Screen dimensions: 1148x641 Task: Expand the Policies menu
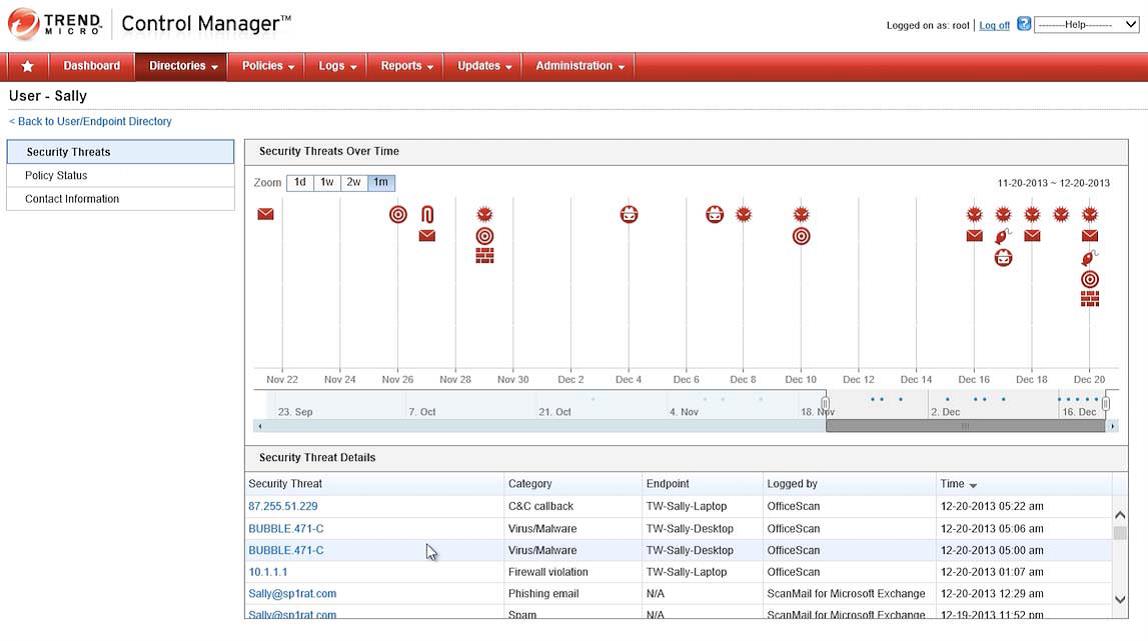coord(267,67)
